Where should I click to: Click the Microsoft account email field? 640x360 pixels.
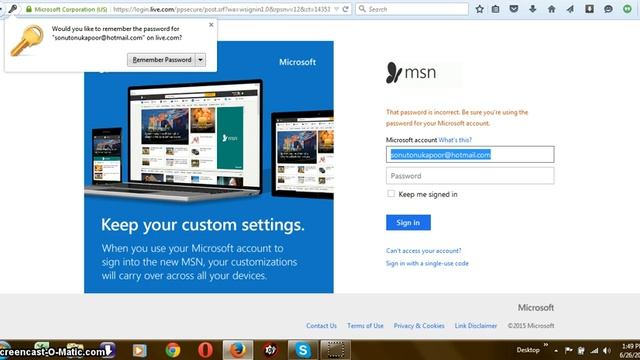click(470, 155)
